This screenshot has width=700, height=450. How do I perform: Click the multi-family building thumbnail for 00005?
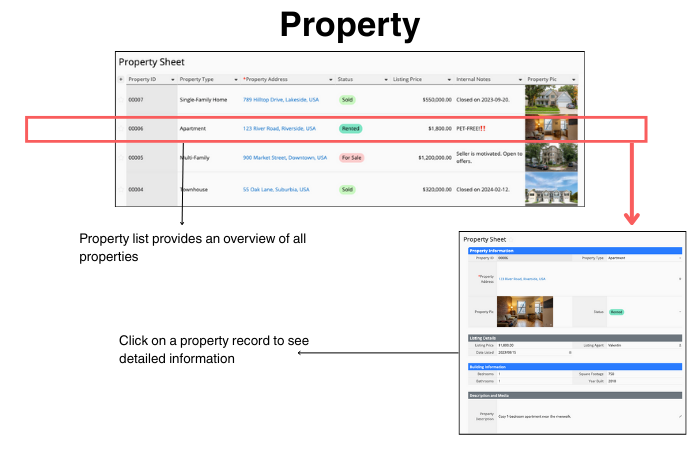coord(550,158)
